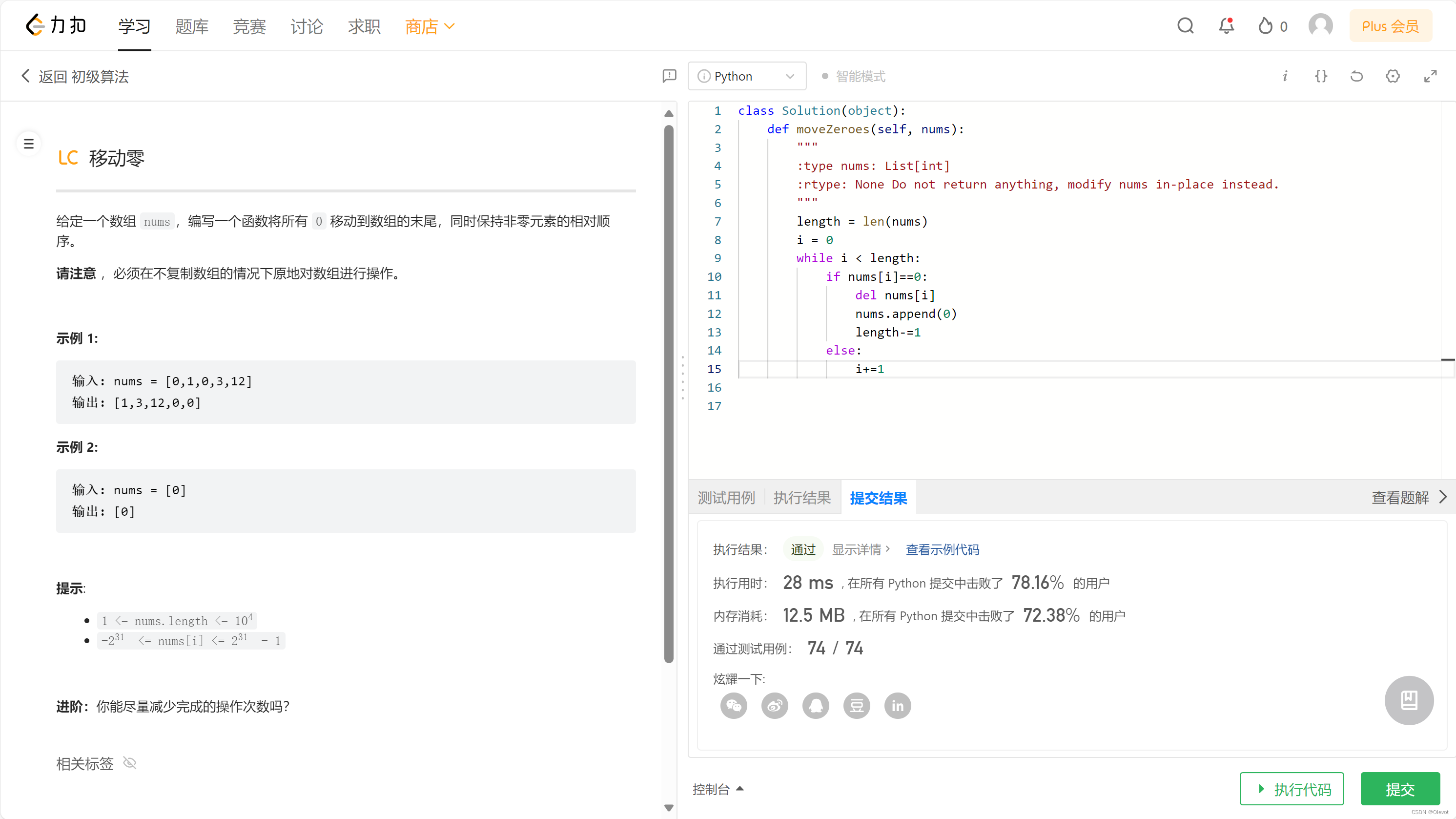Share result to Douban icon
Screen dimensions: 1456x819
(856, 705)
